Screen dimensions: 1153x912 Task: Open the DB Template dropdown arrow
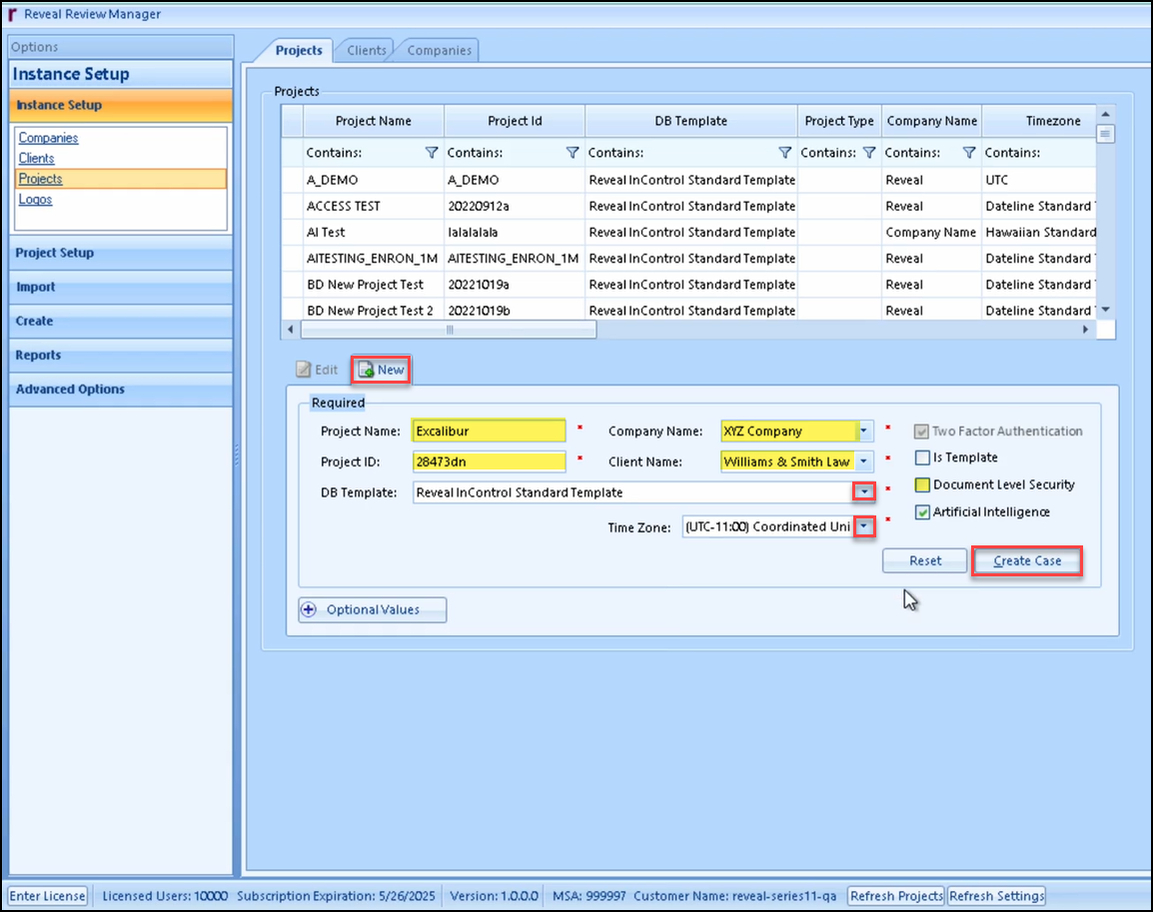pyautogui.click(x=863, y=492)
